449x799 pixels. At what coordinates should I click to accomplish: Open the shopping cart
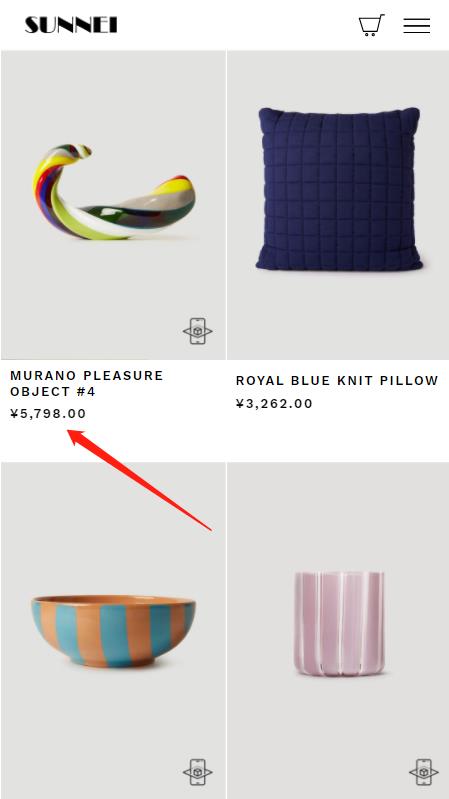[372, 25]
